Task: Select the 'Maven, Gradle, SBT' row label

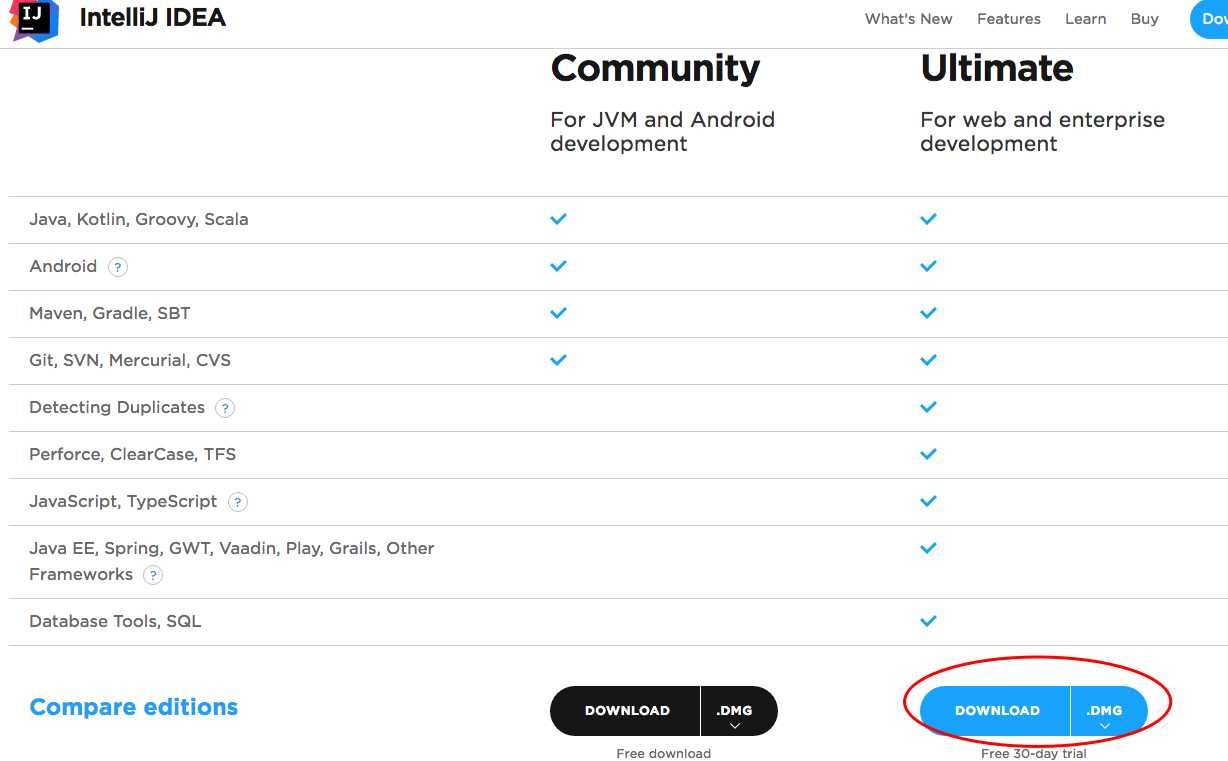Action: point(110,314)
